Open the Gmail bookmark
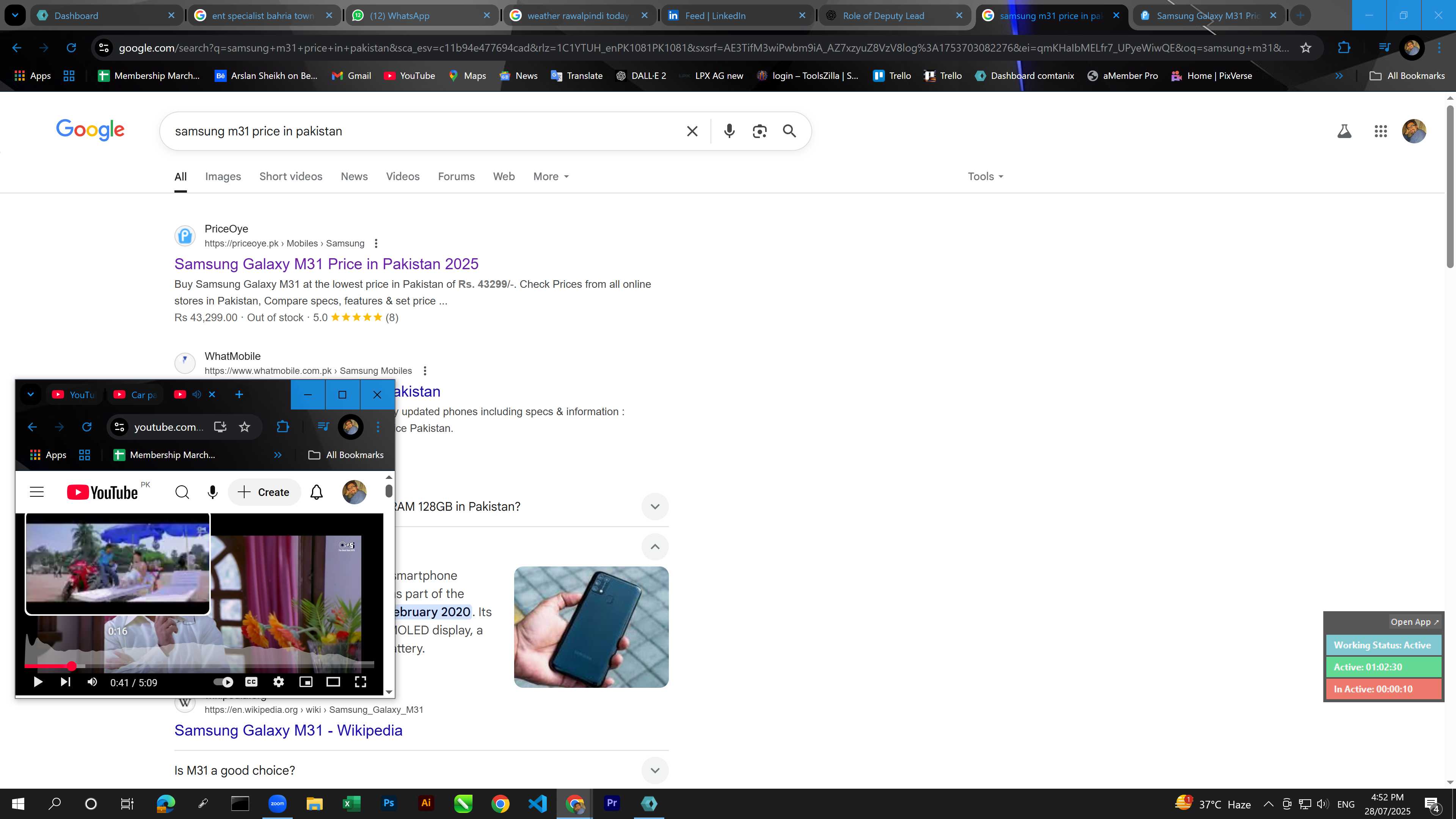Screen dimensions: 1456x819 (351, 76)
